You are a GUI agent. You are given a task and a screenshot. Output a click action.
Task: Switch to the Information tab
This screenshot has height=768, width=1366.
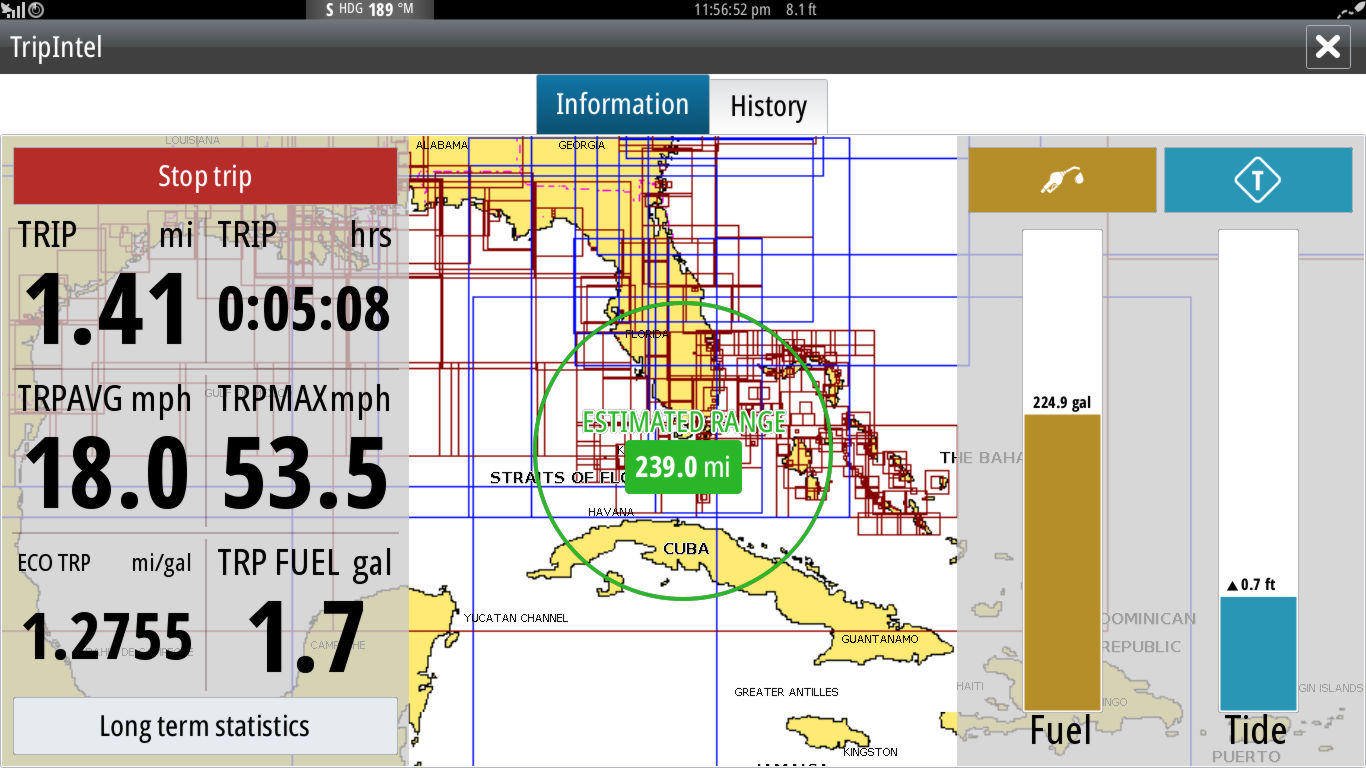point(622,104)
